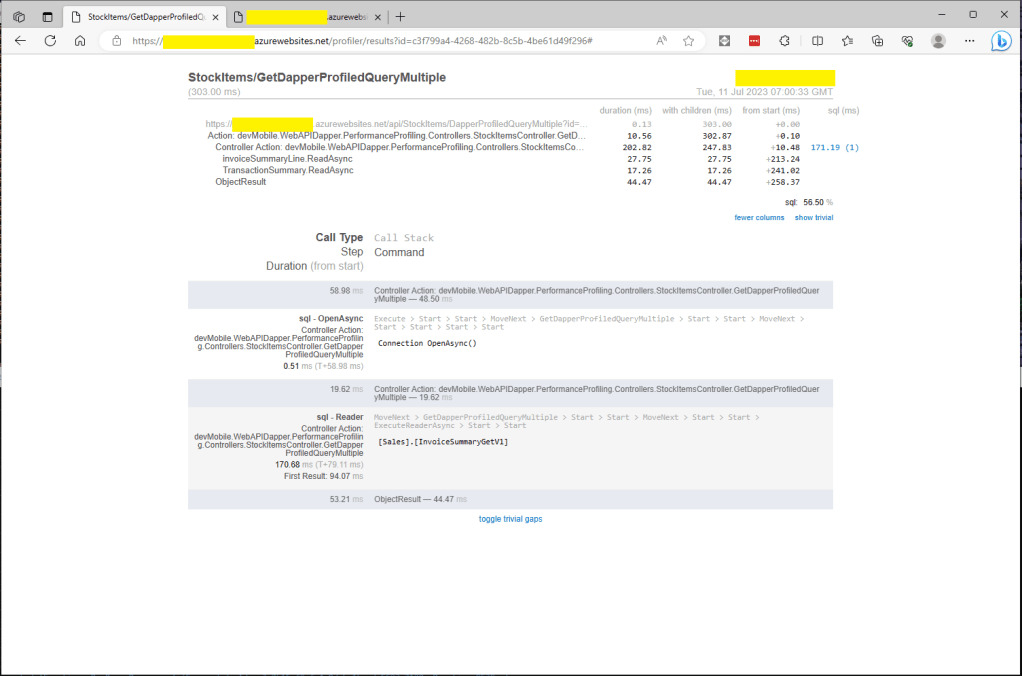This screenshot has height=676, width=1022.
Task: Open the Bing Copilot sidebar icon
Action: point(1000,41)
